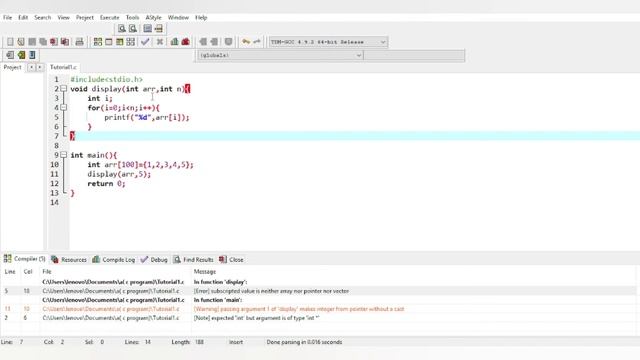The image size is (640, 360).
Task: Click the Close file toolbar icon
Action: point(54,42)
